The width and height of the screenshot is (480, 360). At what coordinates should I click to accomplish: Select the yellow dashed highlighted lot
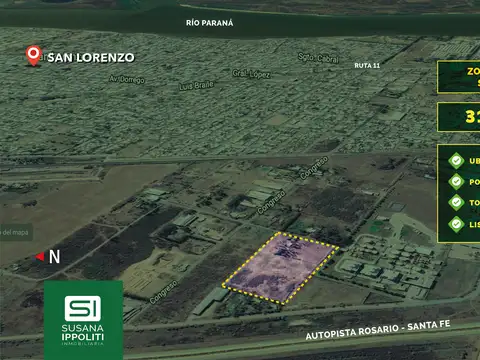(281, 269)
